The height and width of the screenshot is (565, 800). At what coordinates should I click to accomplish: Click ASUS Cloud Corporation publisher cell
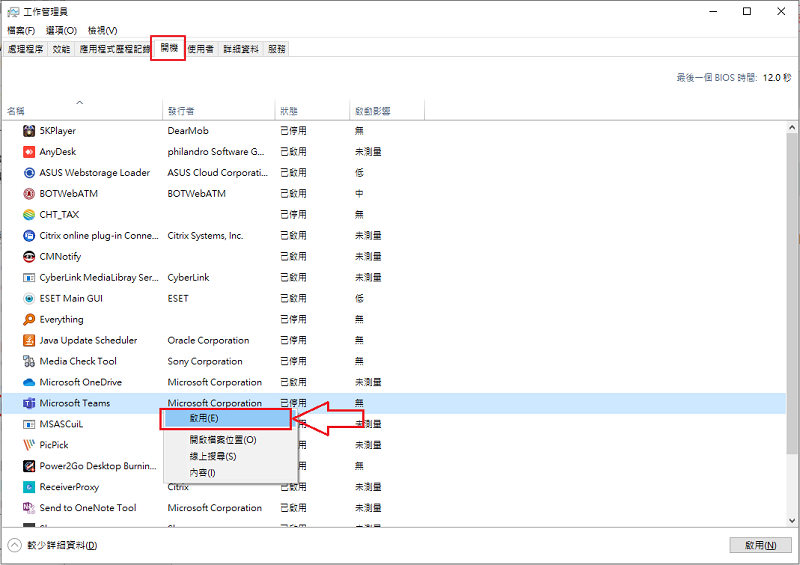click(x=217, y=173)
